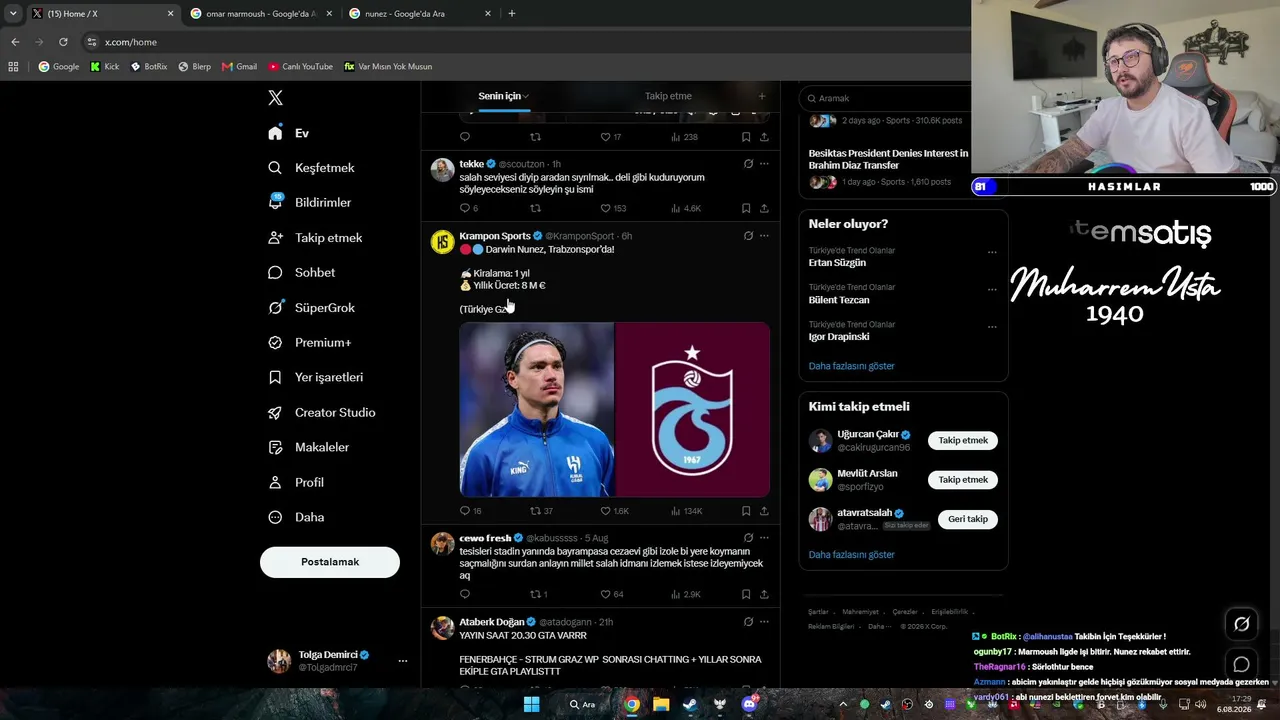Ask Grok about tekke's tweet
Screen dimensions: 1280x720
point(748,164)
